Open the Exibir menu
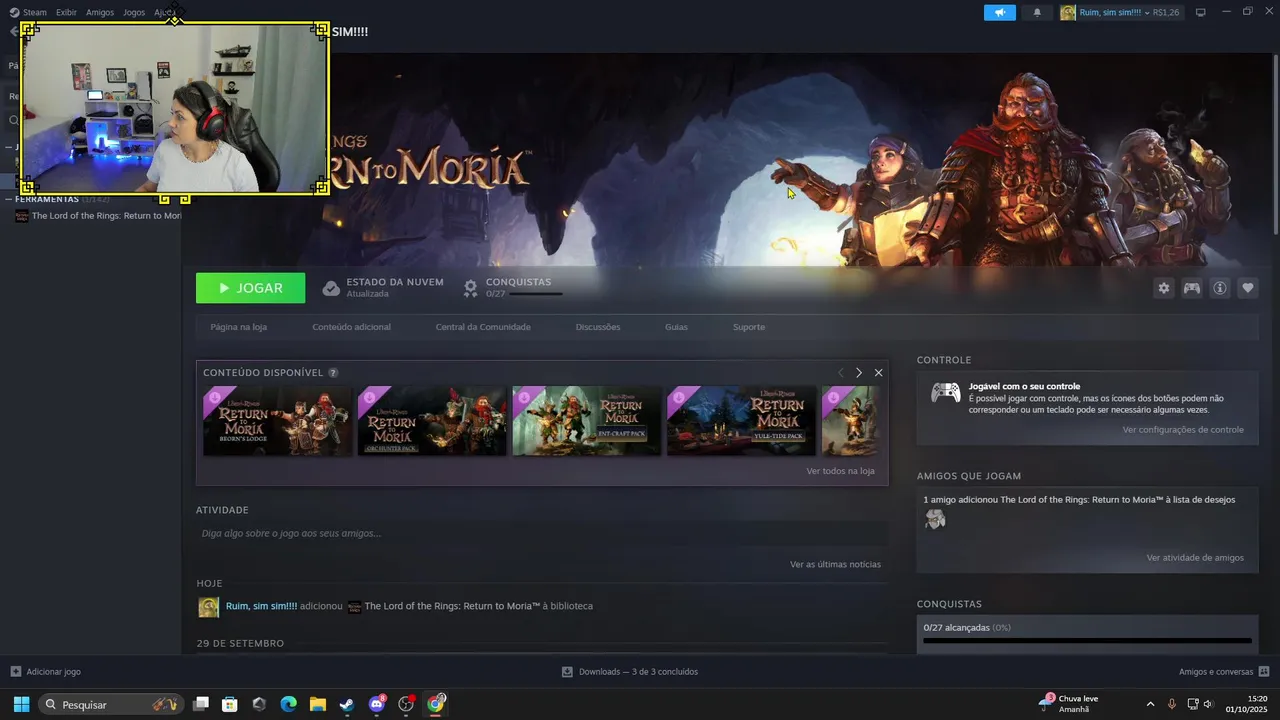The height and width of the screenshot is (720, 1280). [x=66, y=12]
